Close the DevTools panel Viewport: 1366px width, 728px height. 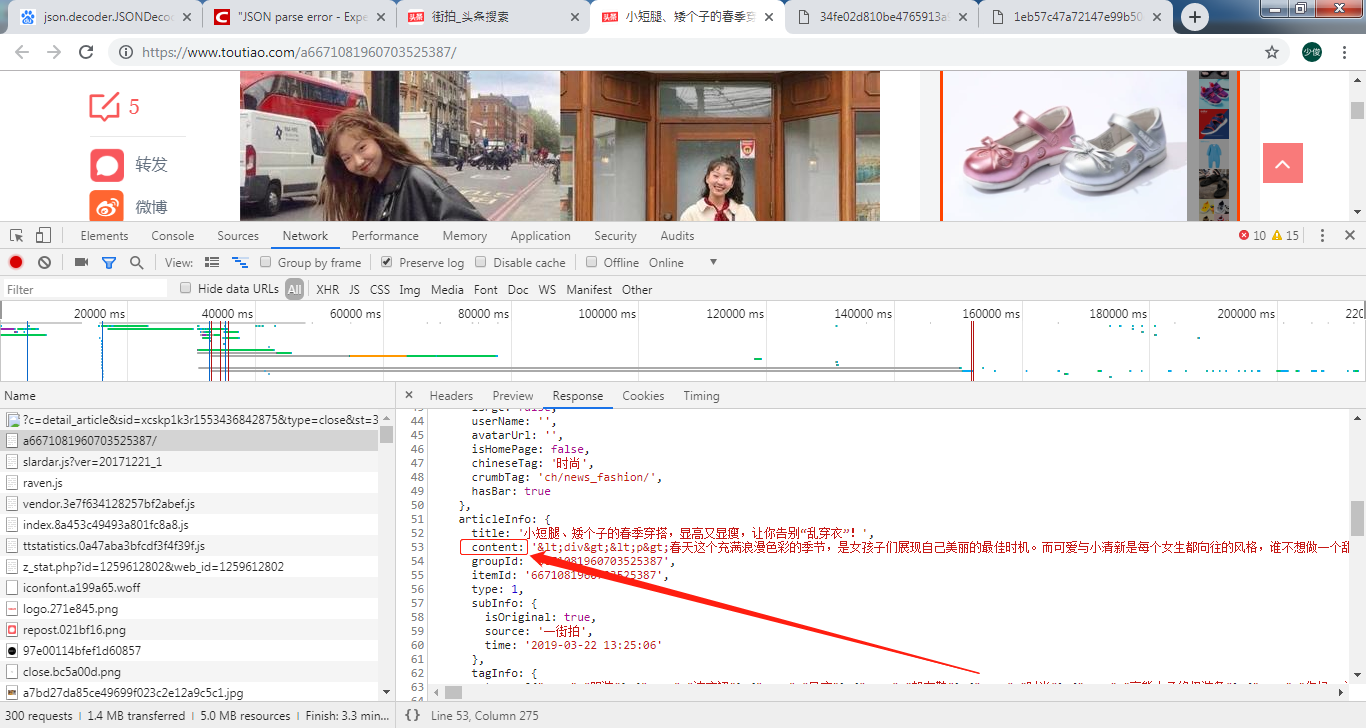[1349, 236]
